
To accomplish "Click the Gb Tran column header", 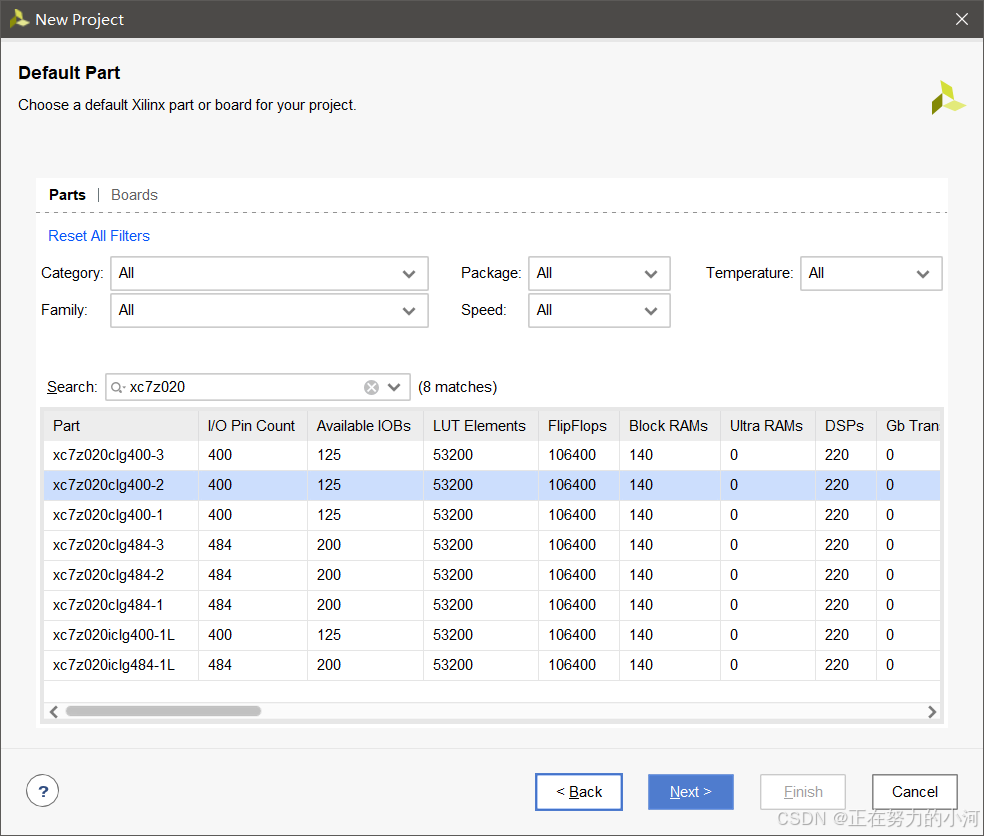I will tap(909, 426).
